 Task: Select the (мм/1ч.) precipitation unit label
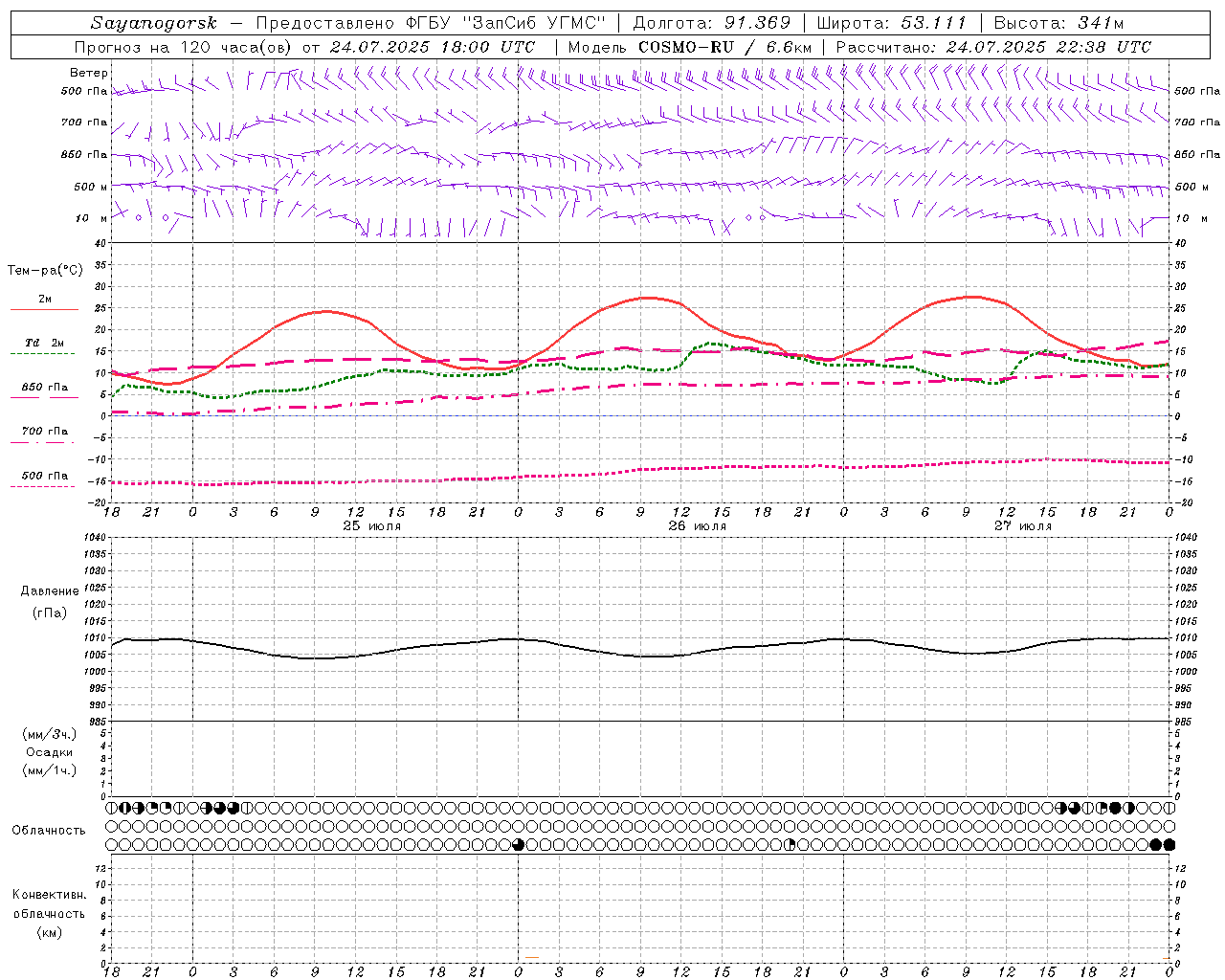pyautogui.click(x=49, y=770)
